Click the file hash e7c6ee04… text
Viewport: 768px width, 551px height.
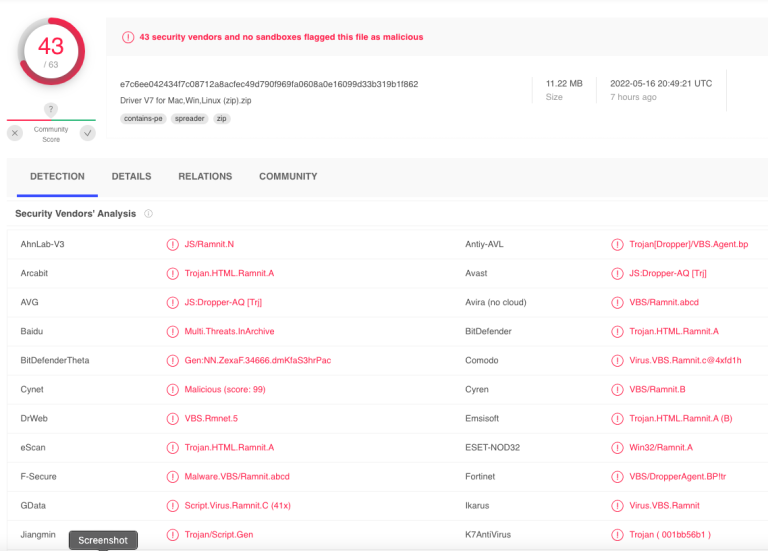point(269,84)
